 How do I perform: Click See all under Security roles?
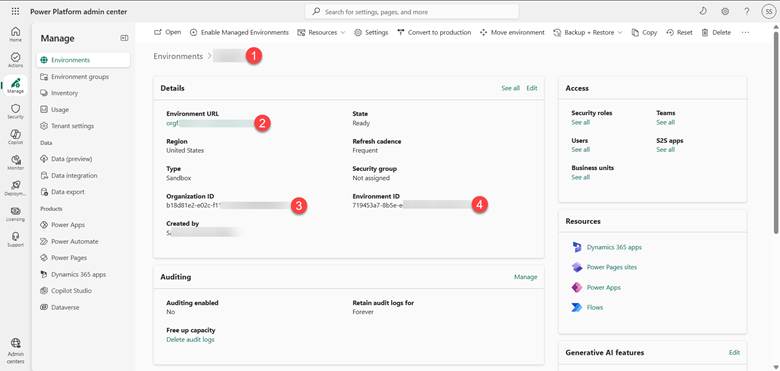581,122
